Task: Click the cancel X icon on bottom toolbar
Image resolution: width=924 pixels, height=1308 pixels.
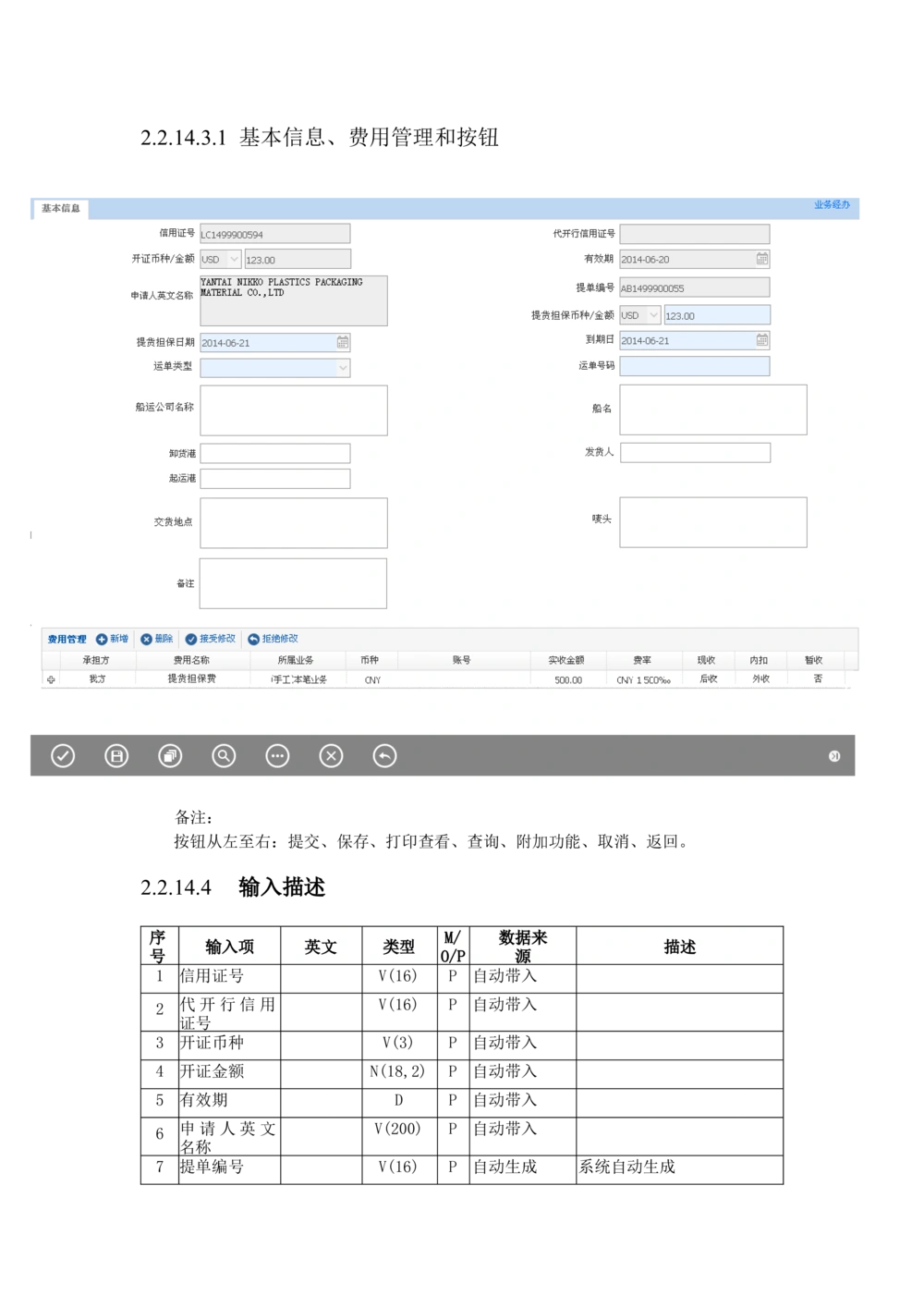Action: click(x=332, y=755)
